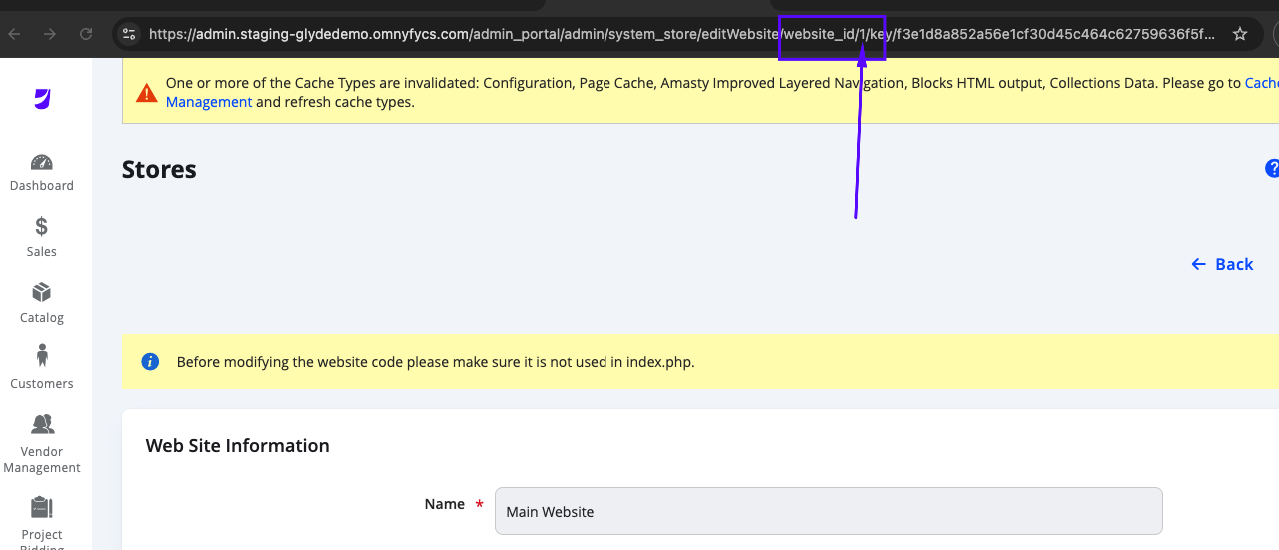This screenshot has height=550, width=1279.
Task: Open the Project Bidding clipboard icon
Action: (42, 507)
